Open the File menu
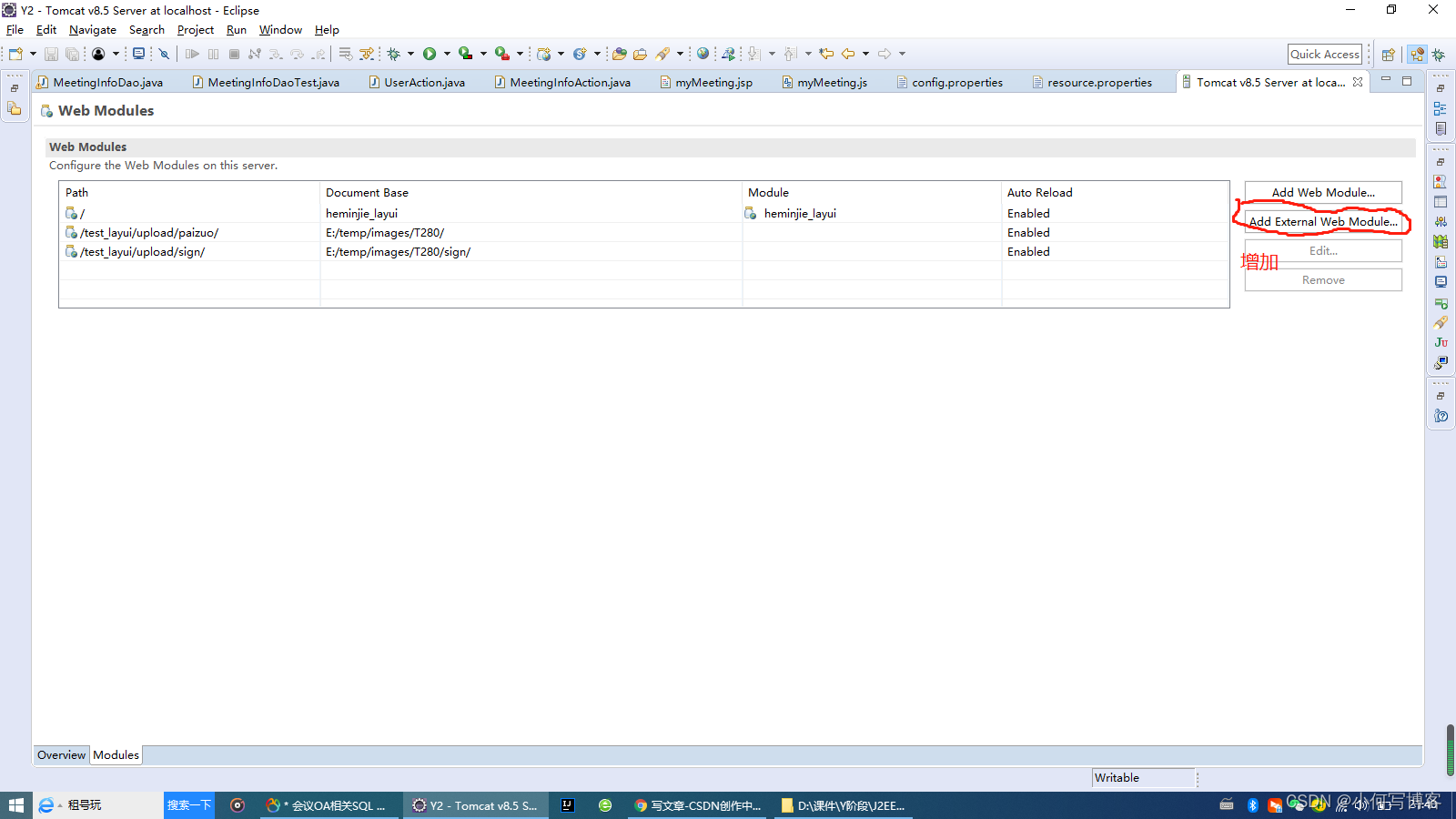The image size is (1456, 819). (x=15, y=30)
